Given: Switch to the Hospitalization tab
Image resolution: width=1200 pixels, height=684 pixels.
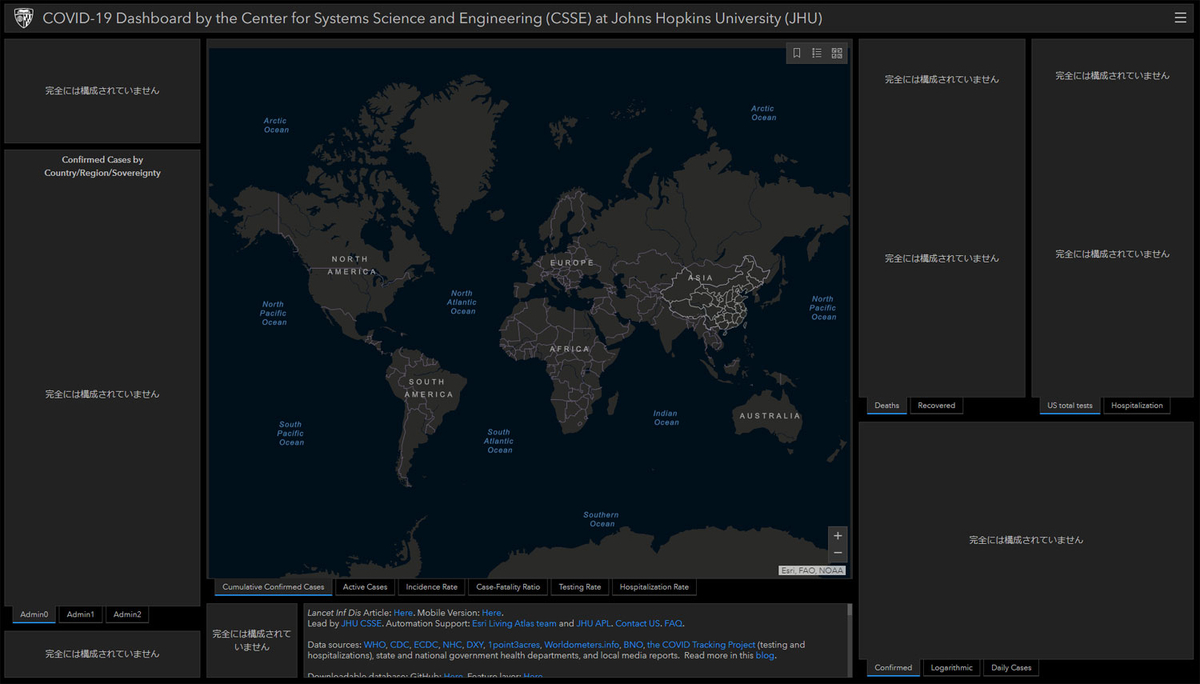Looking at the screenshot, I should coord(1137,405).
